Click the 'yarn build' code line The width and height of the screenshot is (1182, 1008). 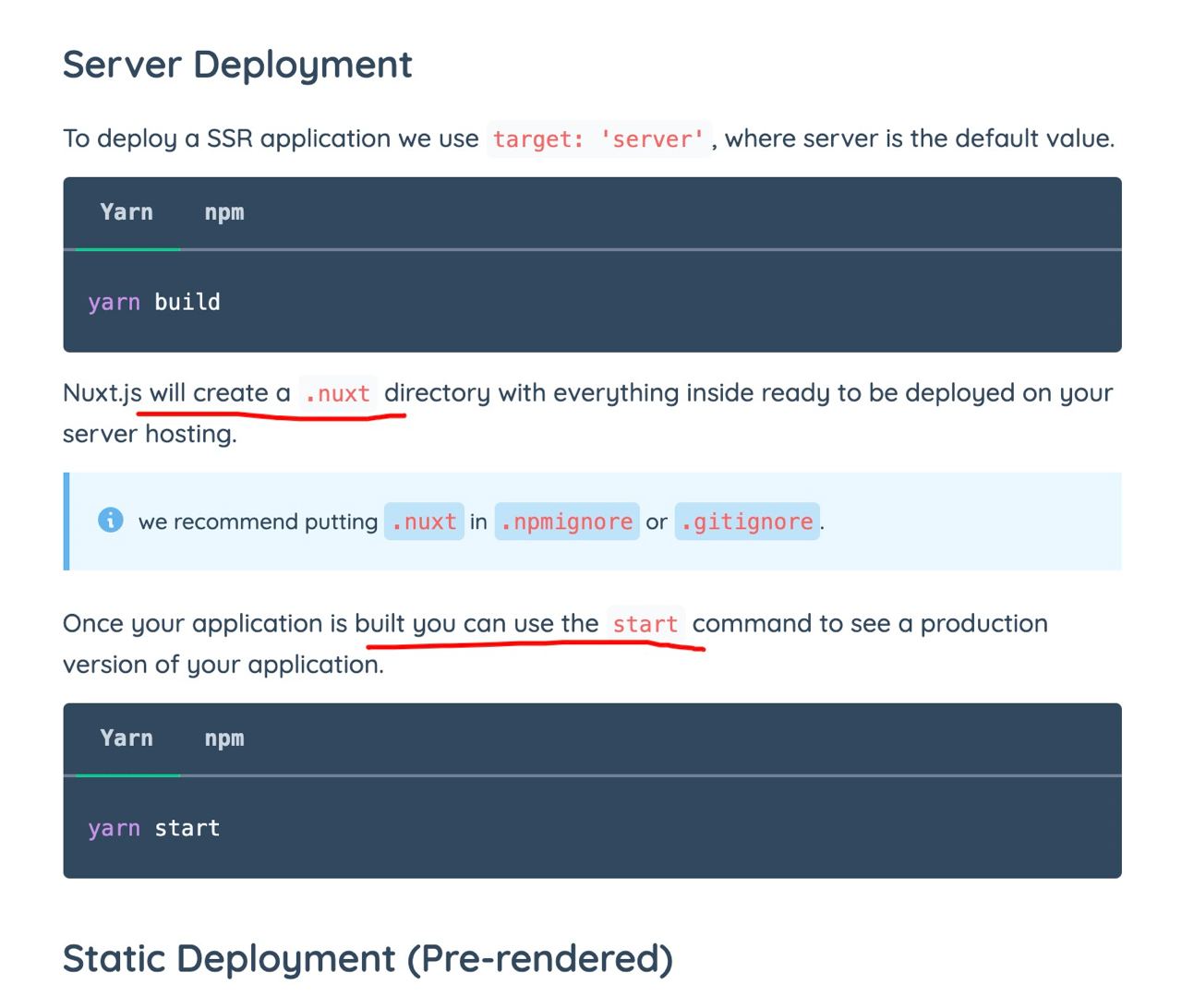[154, 302]
